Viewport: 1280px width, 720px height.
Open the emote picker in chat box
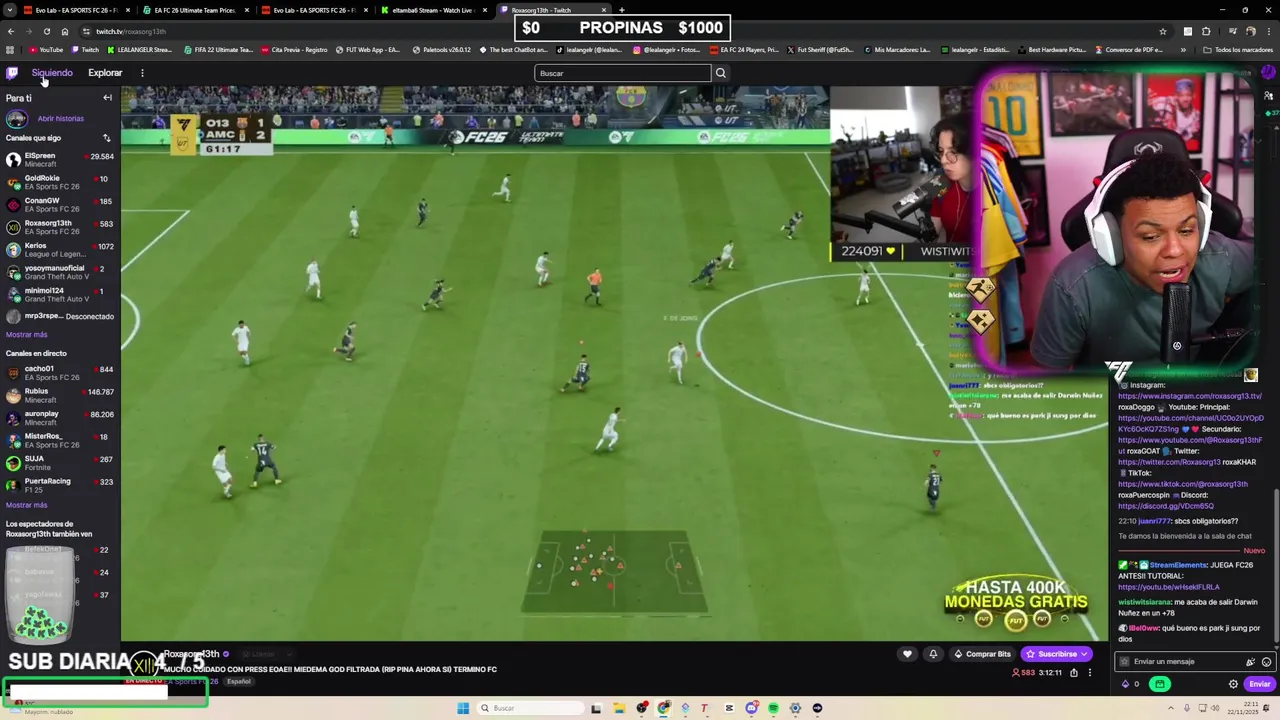coord(1266,662)
